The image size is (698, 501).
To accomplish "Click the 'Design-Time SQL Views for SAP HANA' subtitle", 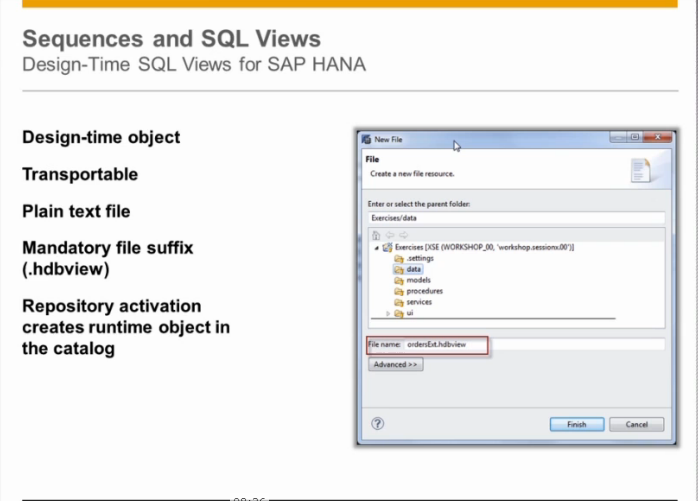I will pos(194,65).
